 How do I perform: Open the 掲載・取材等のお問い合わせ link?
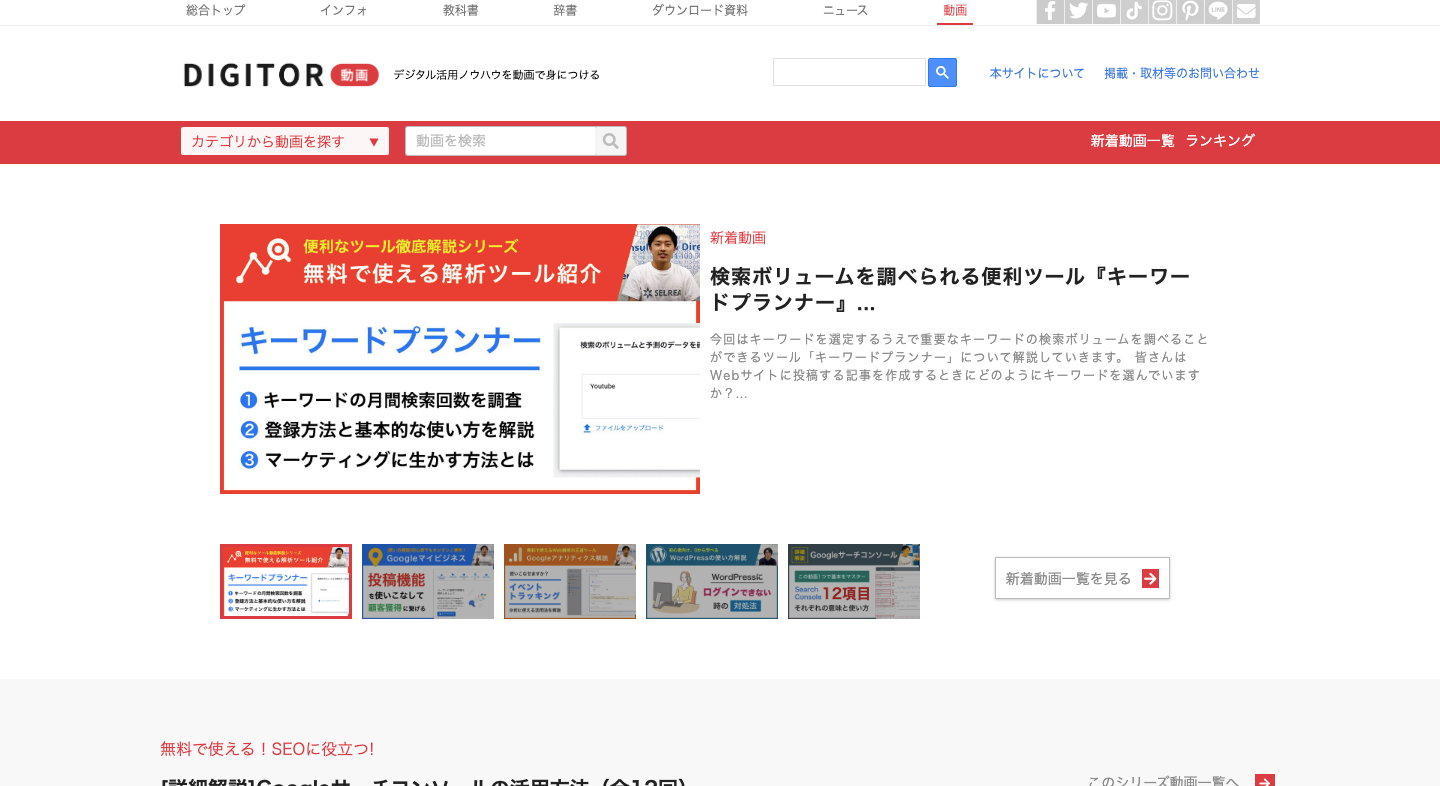click(1182, 73)
